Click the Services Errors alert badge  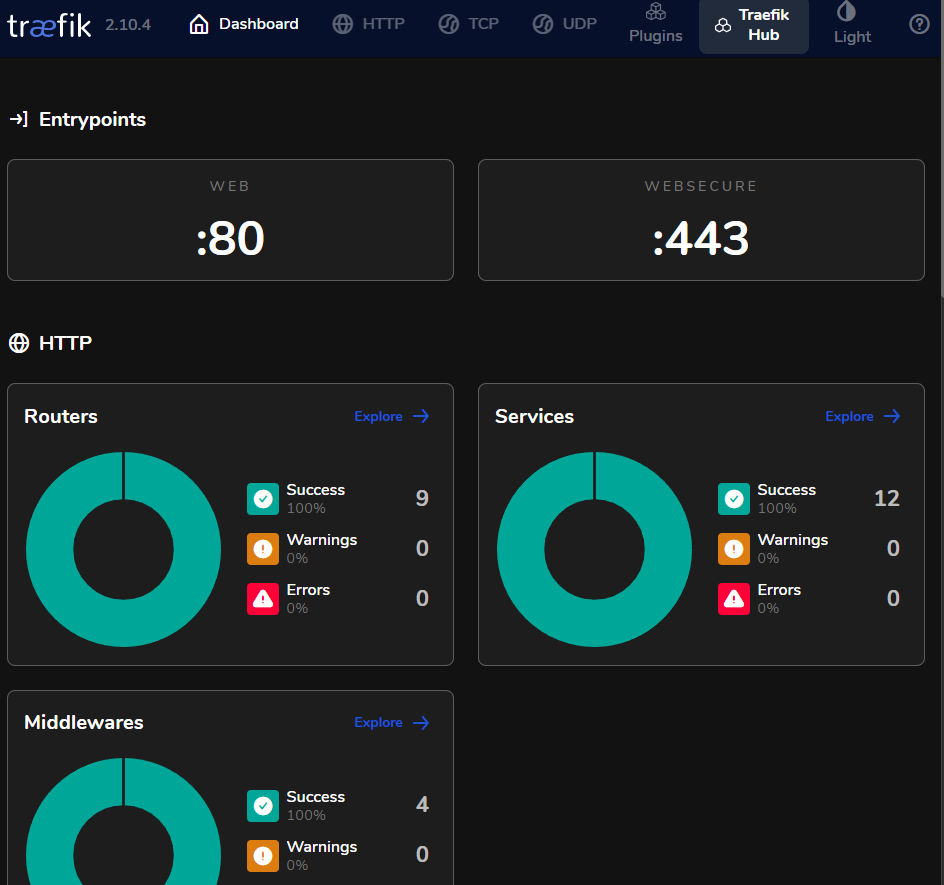tap(733, 599)
